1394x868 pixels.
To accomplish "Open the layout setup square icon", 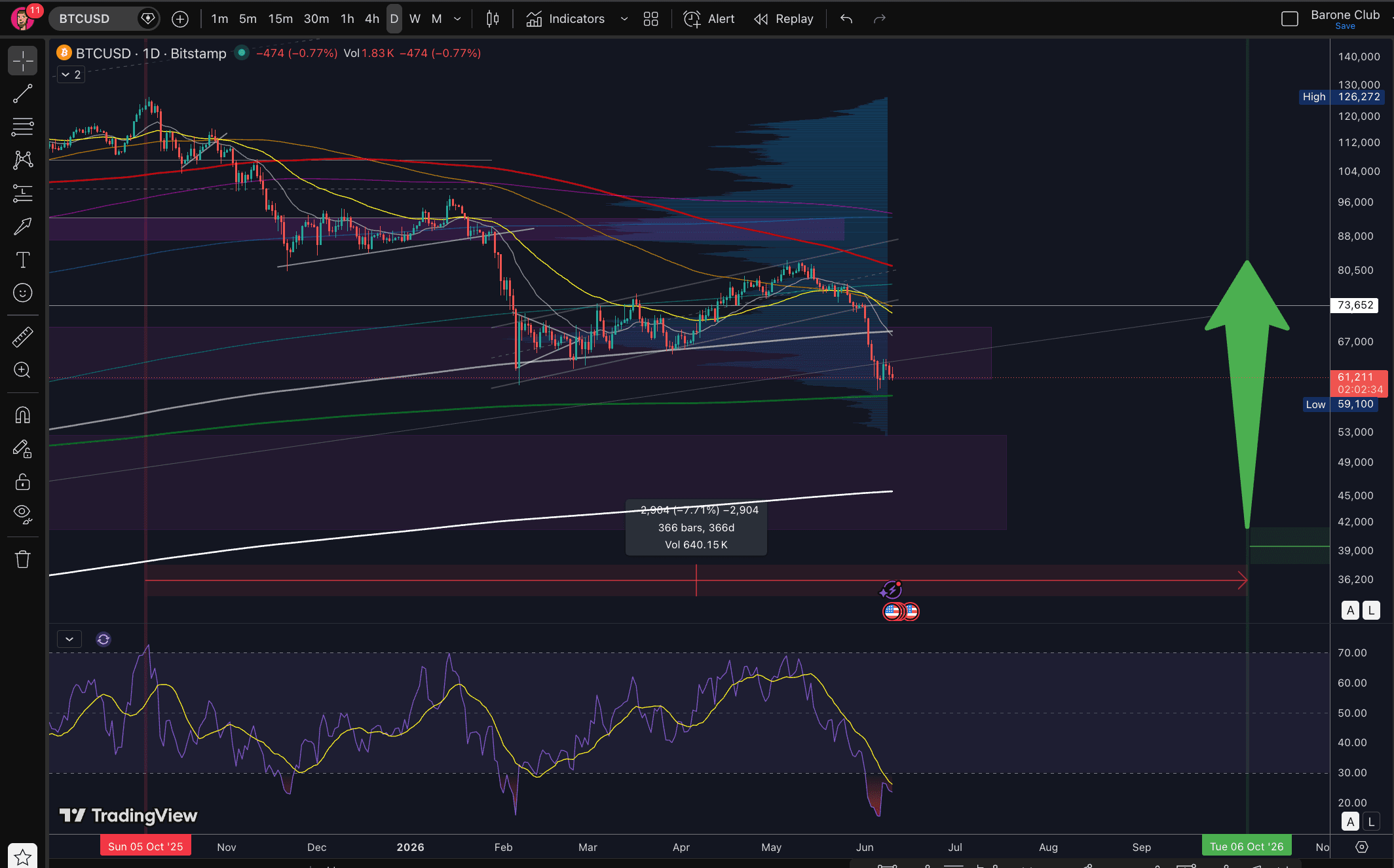I will pos(1289,19).
